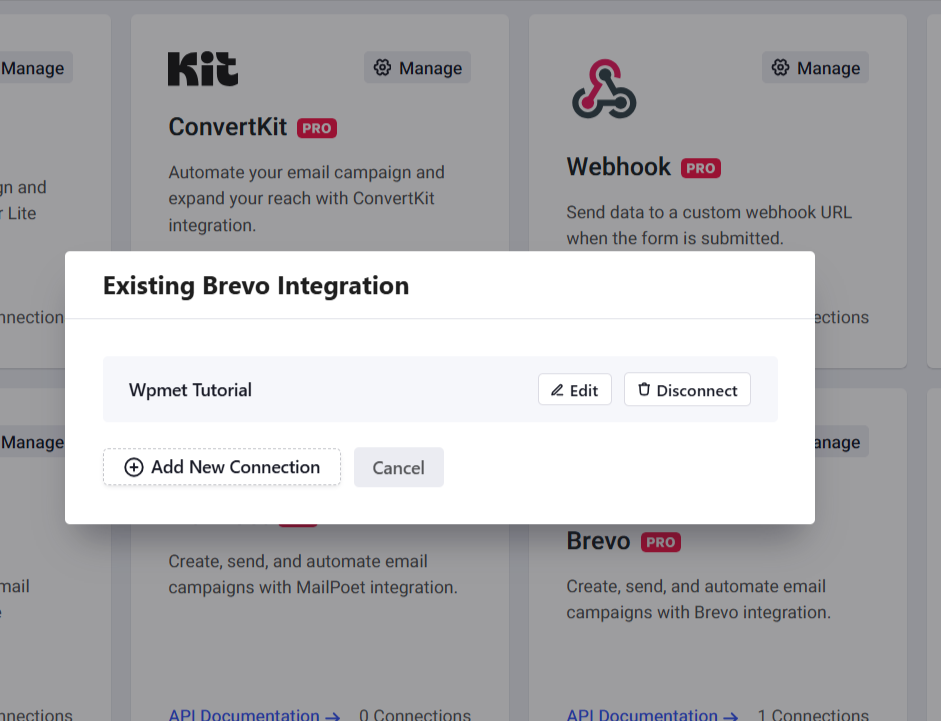Image resolution: width=941 pixels, height=721 pixels.
Task: Select the Webhook integration logo icon
Action: coord(601,87)
